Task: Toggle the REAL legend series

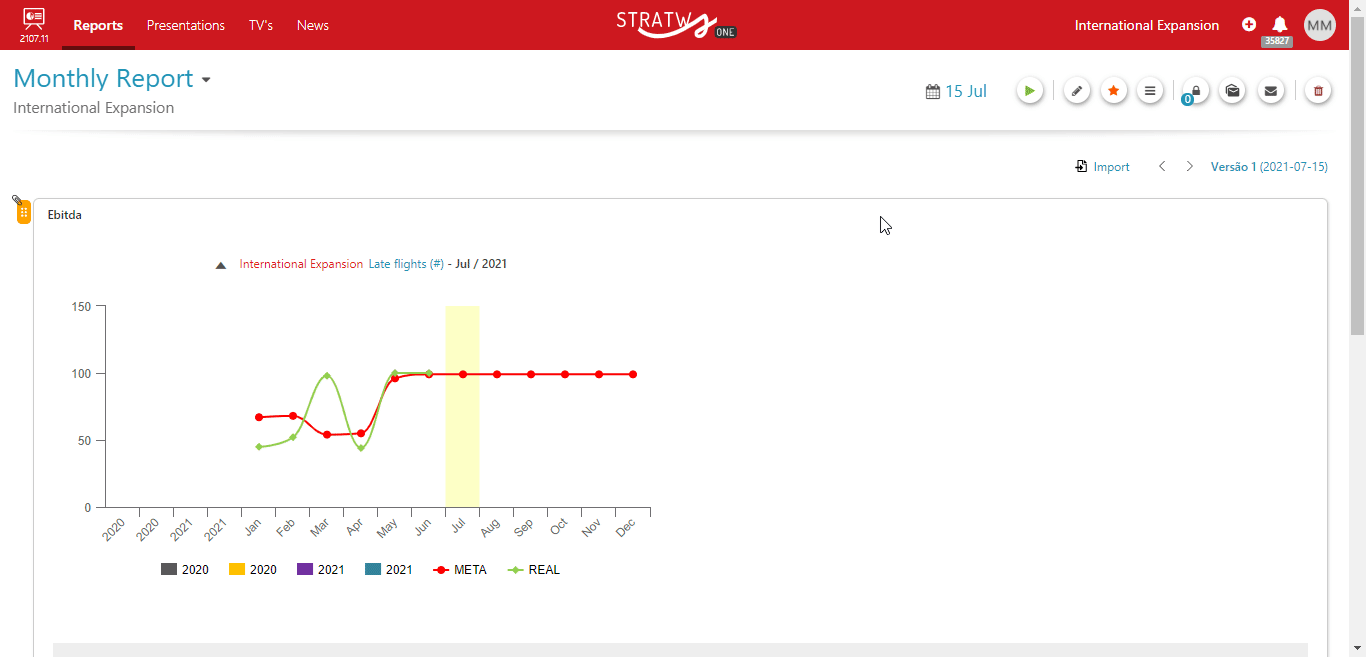Action: [x=534, y=570]
